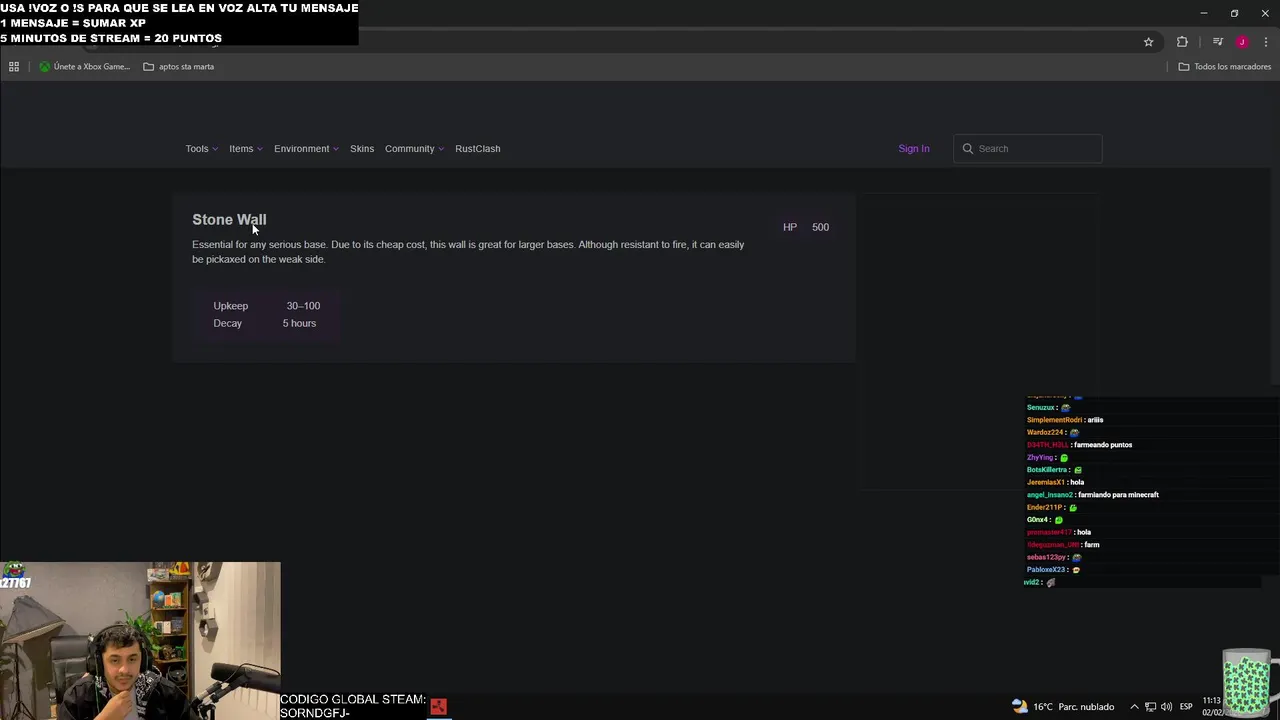Click the green emote next to Ender211P
Image resolution: width=1280 pixels, height=720 pixels.
[1073, 508]
